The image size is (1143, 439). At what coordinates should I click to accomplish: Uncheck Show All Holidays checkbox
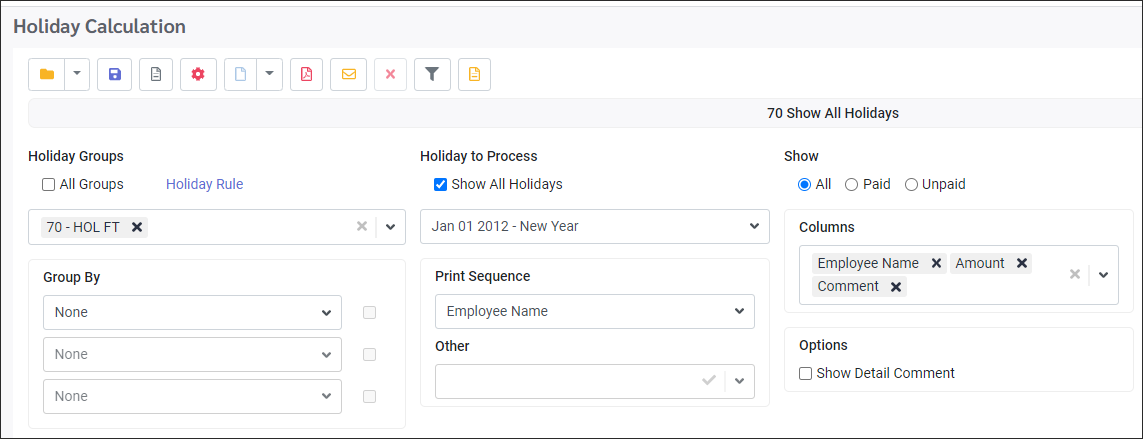440,184
